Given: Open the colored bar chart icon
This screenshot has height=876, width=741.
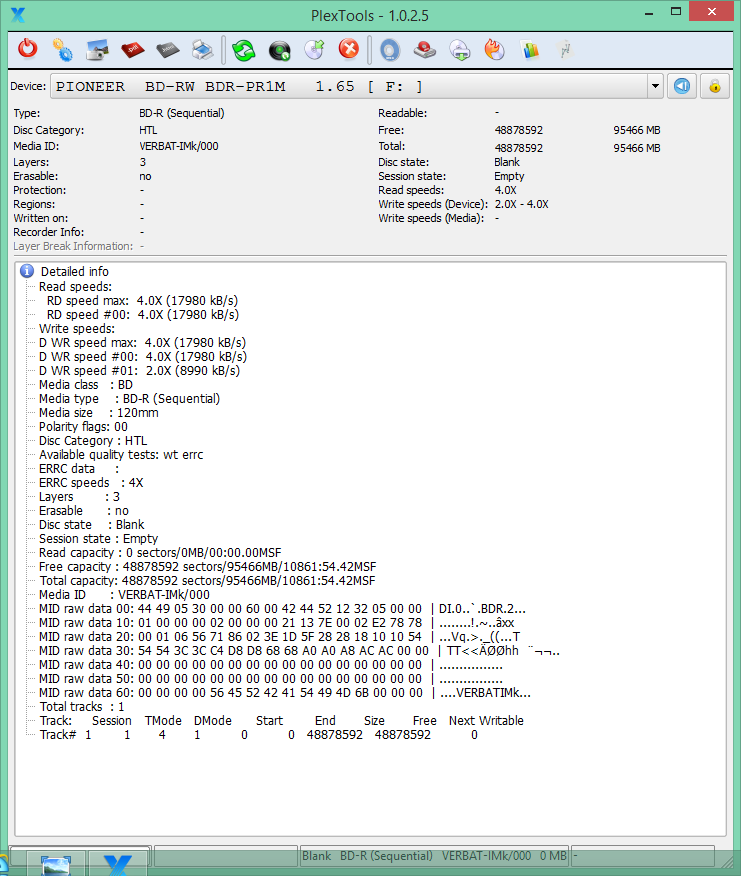Looking at the screenshot, I should (x=530, y=50).
